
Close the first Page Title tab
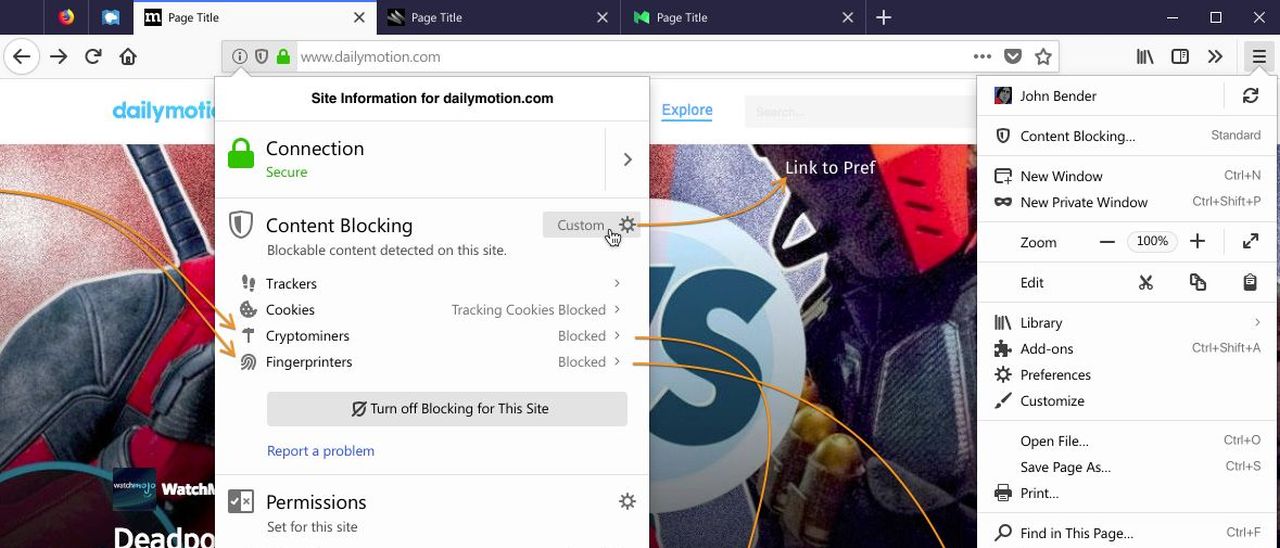tap(359, 17)
